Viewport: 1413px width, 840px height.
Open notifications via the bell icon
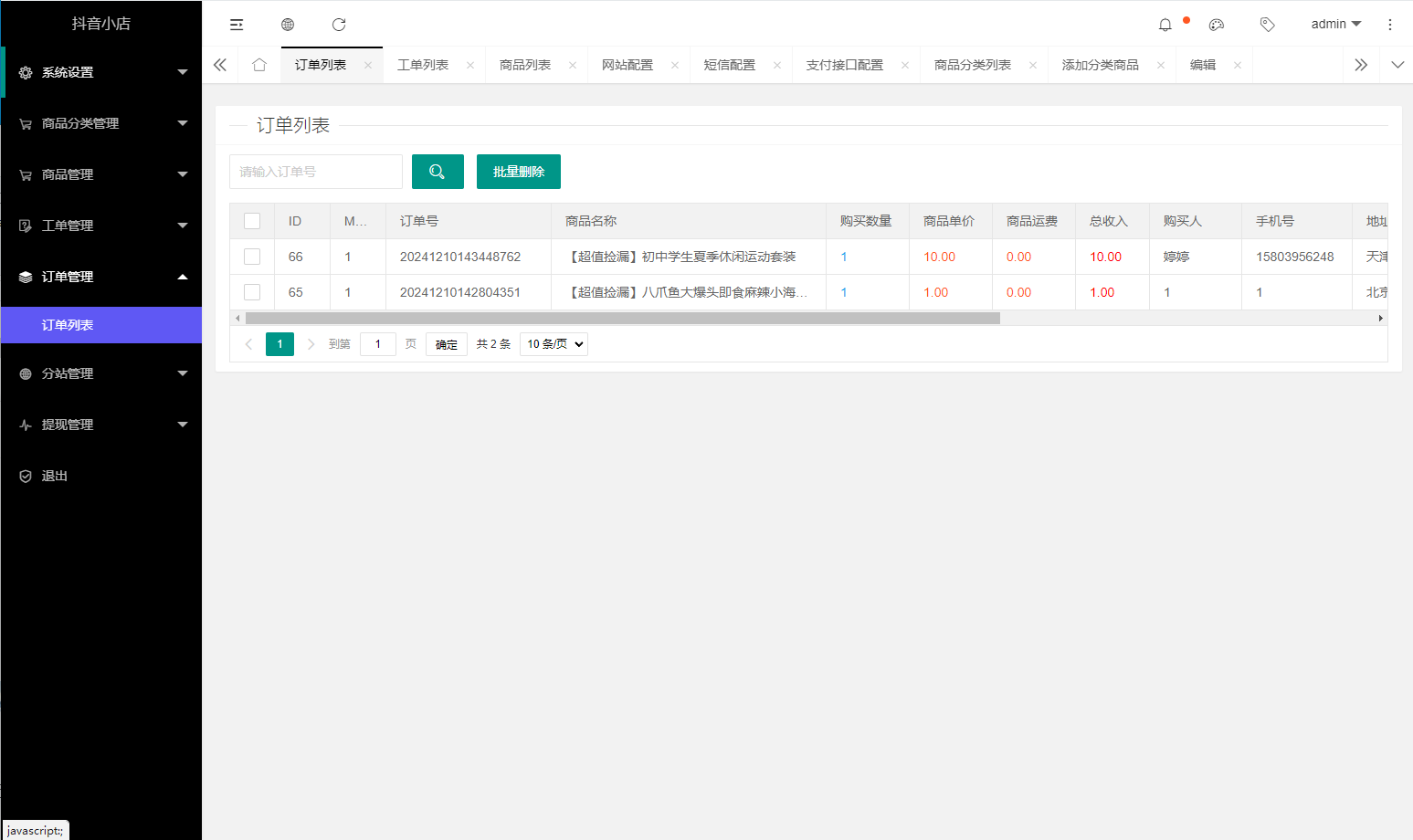pyautogui.click(x=1165, y=24)
